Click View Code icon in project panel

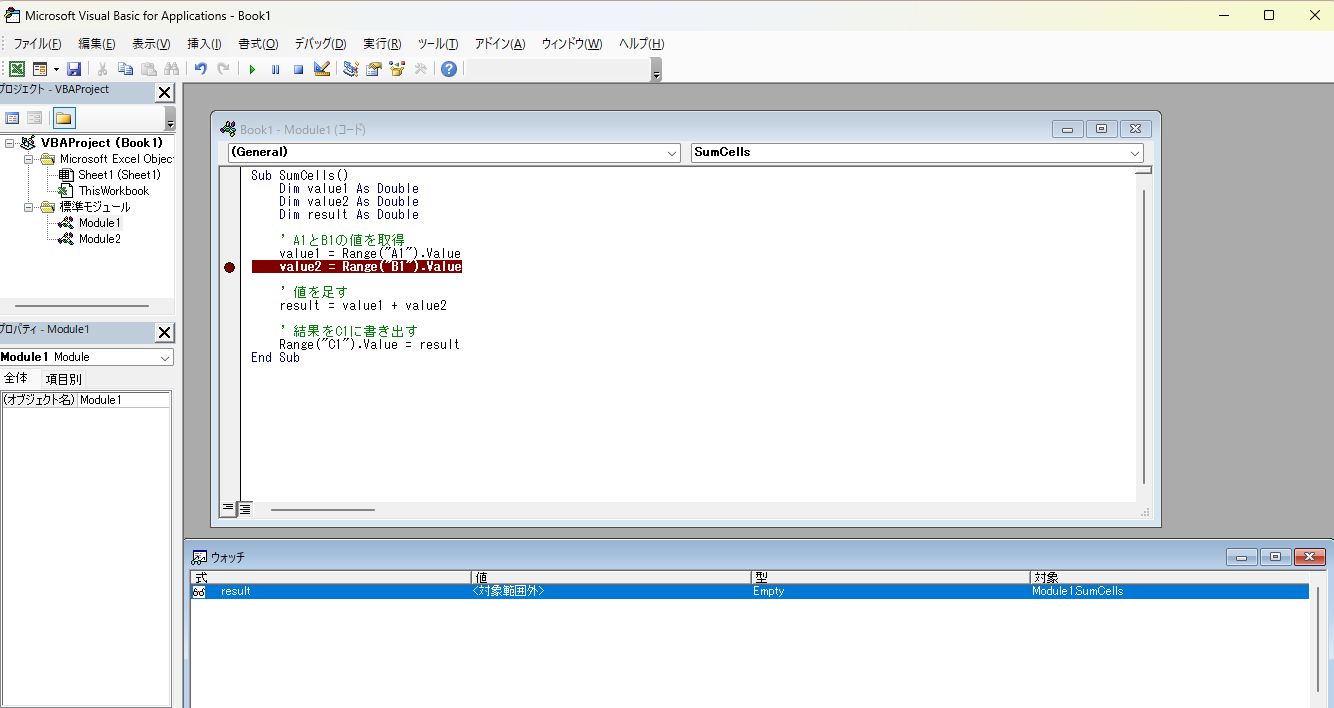13,118
